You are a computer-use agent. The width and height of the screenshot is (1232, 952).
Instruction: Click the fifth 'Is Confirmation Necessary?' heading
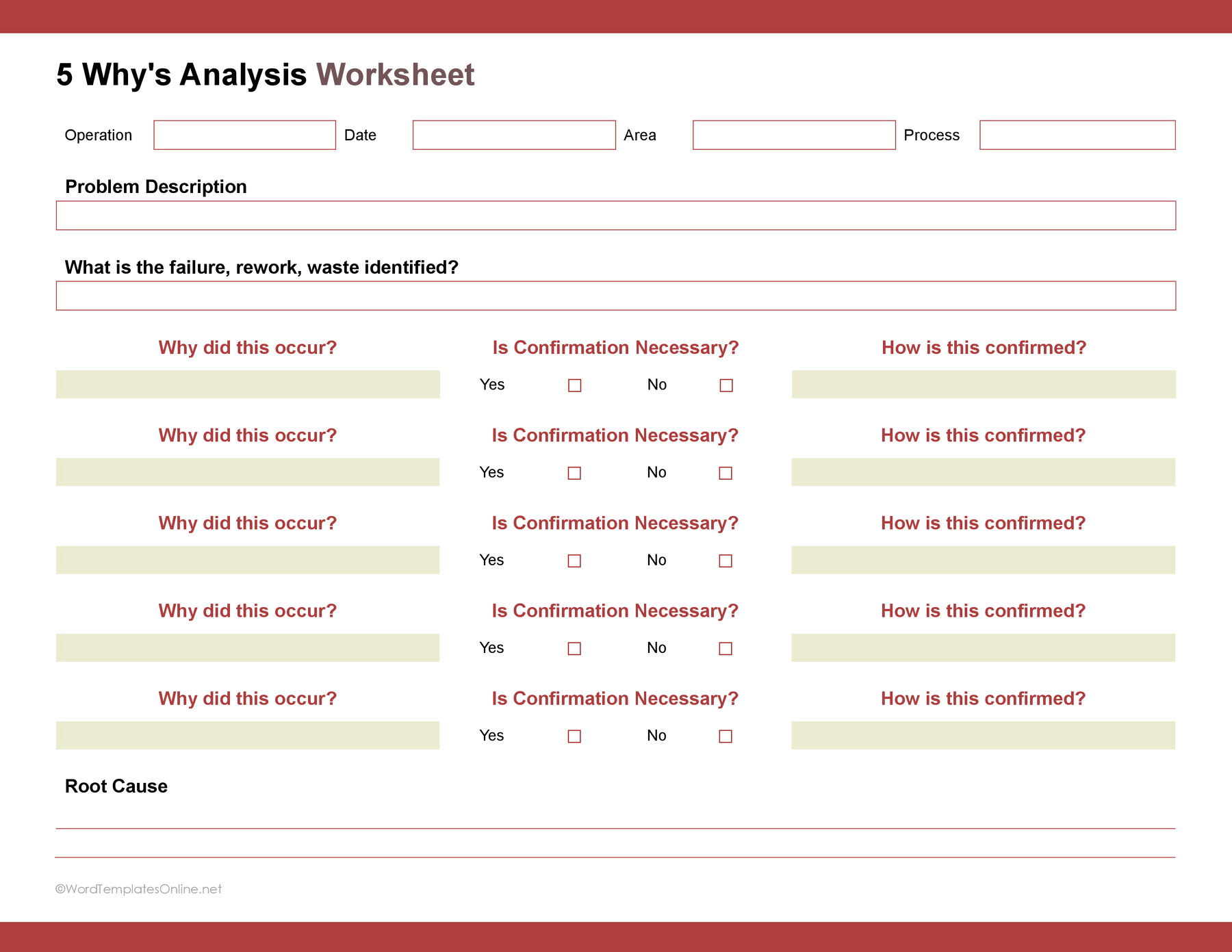[x=615, y=699]
